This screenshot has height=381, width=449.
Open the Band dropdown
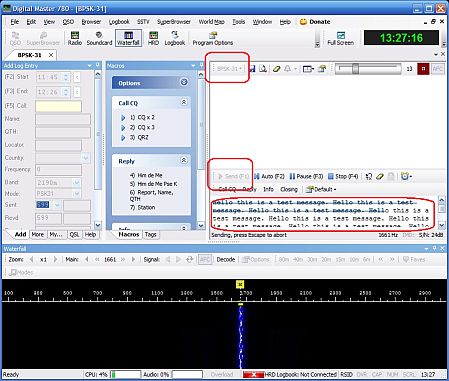point(77,183)
